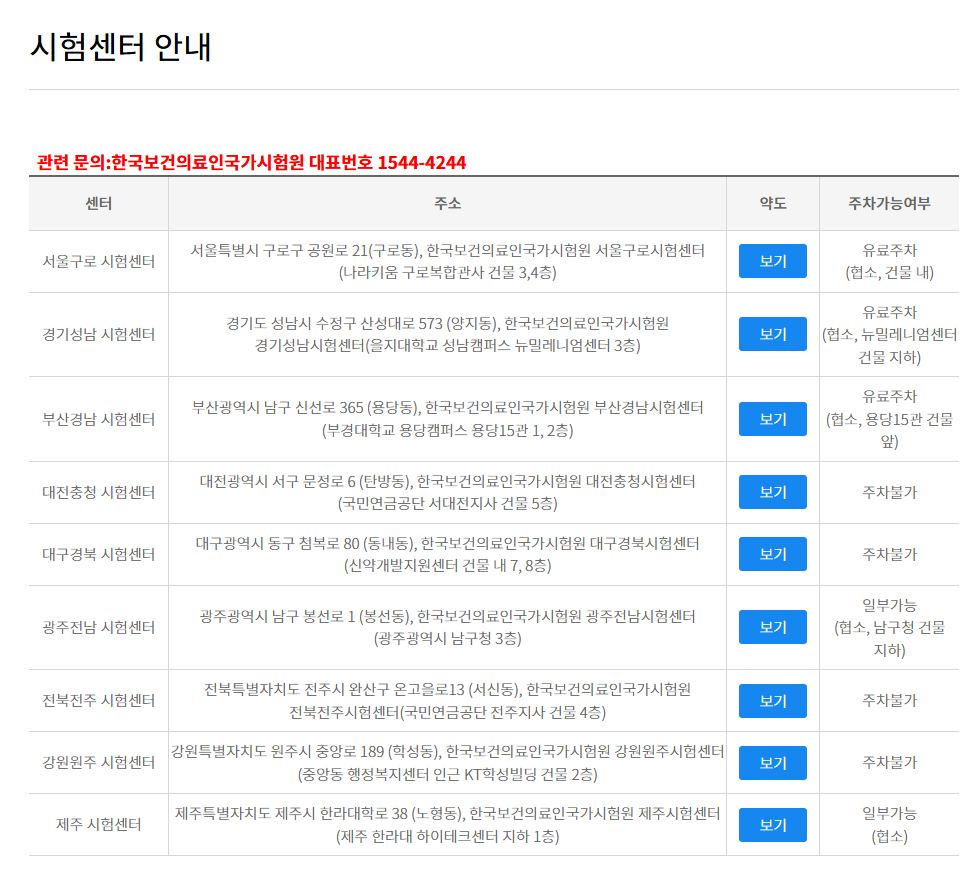The width and height of the screenshot is (972, 879).
Task: Open 보기 for 대전충청 시험센터
Action: [772, 492]
